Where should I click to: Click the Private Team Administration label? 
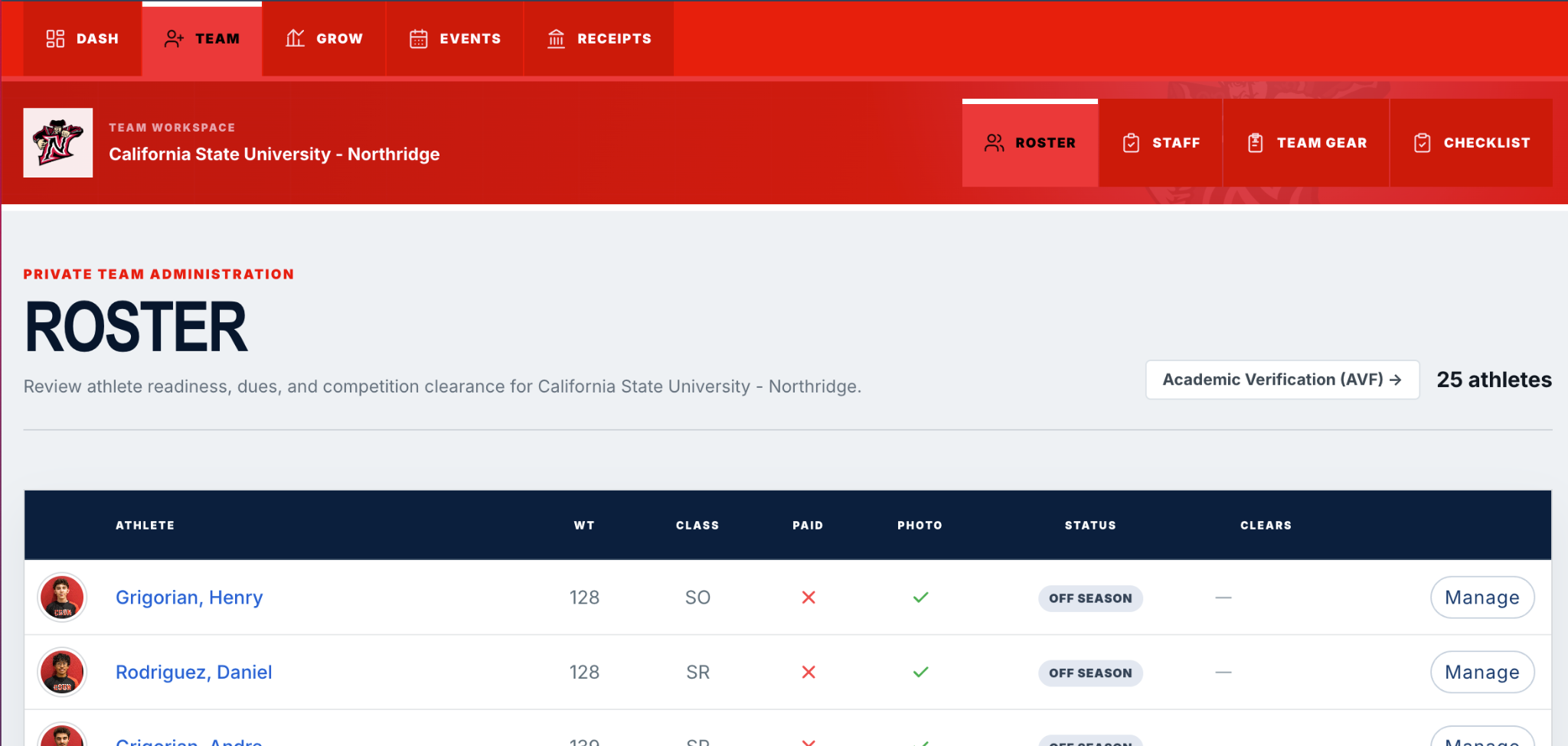158,274
